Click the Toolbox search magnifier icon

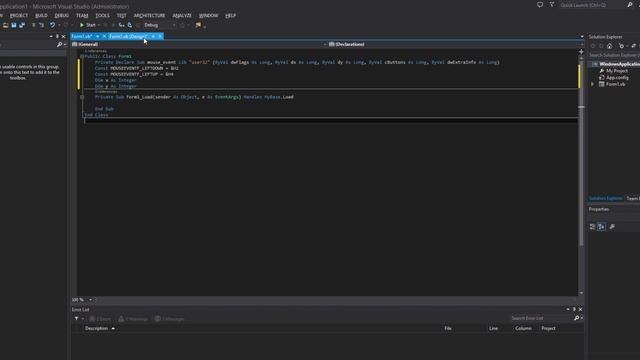[x=60, y=44]
